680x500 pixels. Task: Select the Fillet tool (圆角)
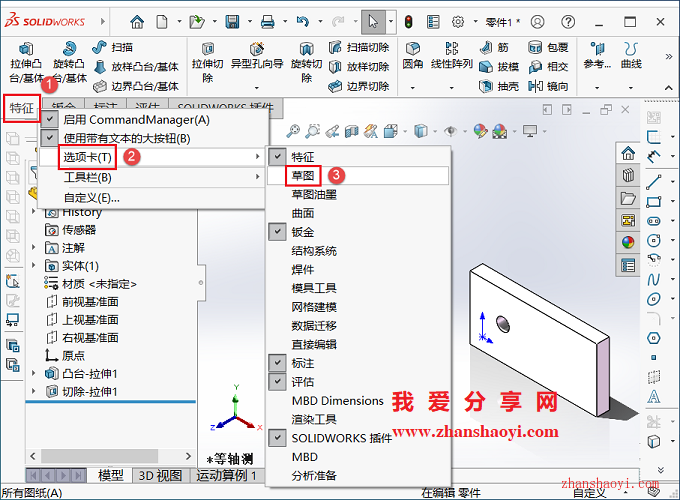point(412,56)
